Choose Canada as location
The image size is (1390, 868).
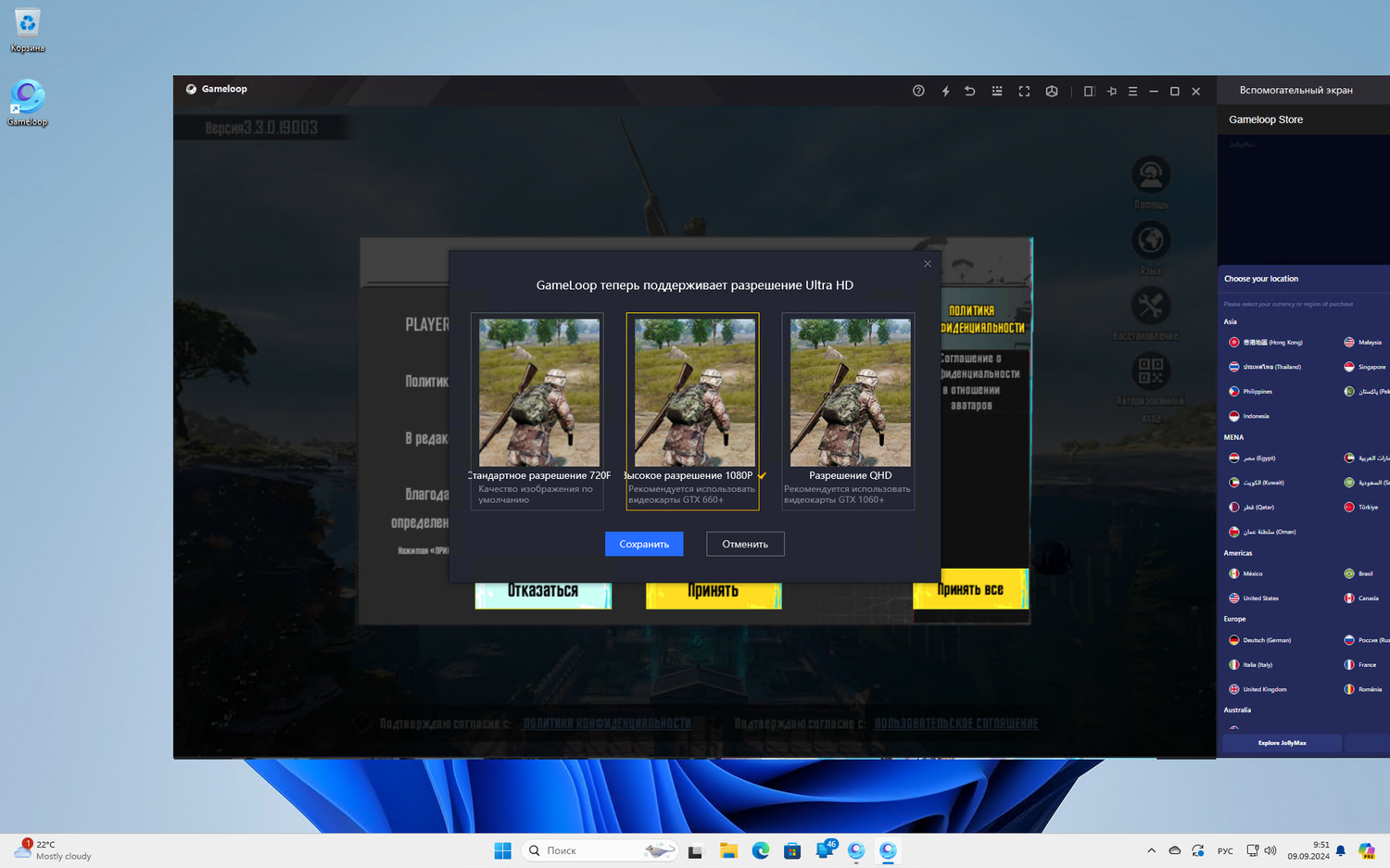tap(1361, 598)
